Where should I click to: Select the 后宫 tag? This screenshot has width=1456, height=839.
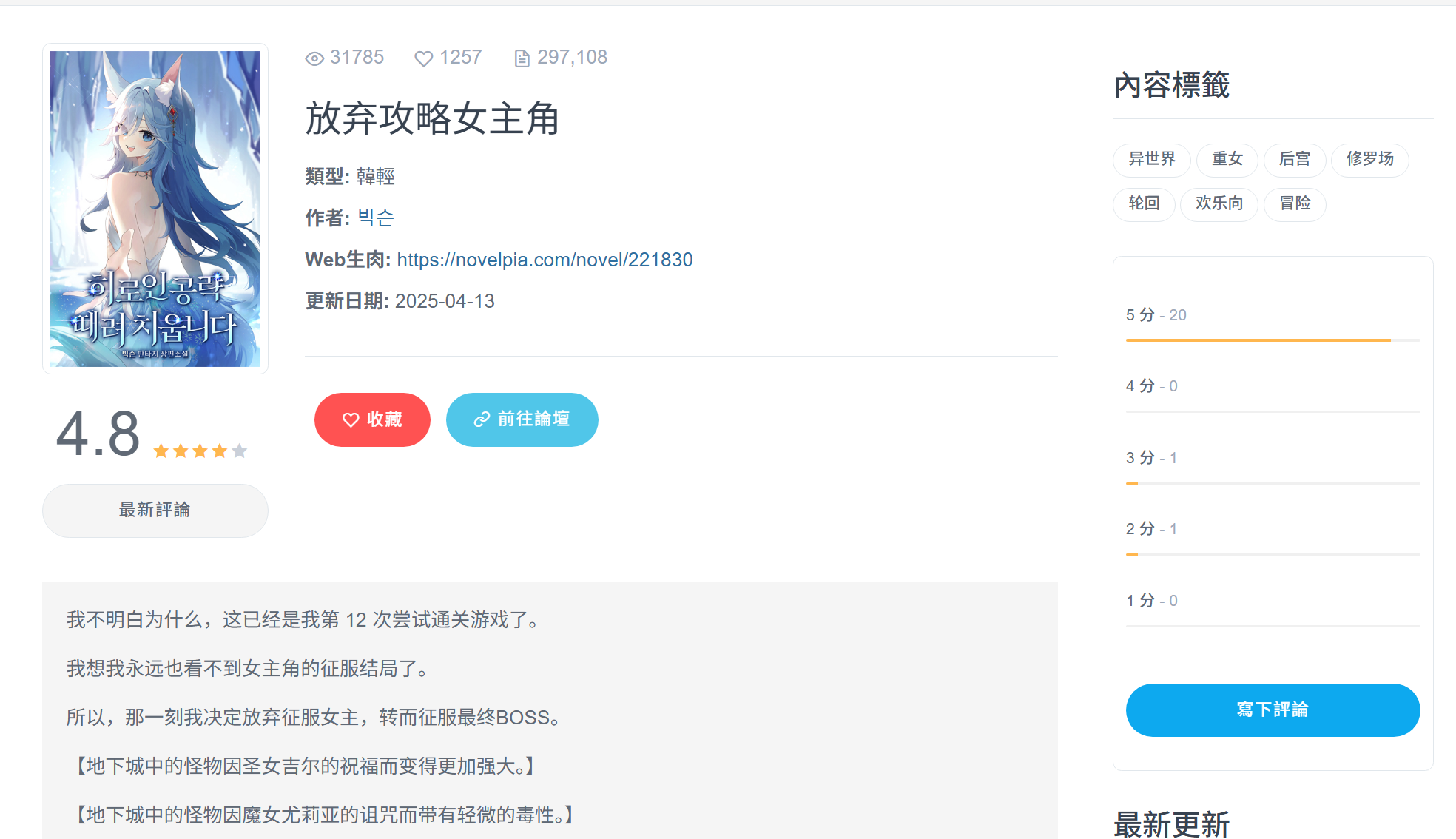tap(1294, 159)
